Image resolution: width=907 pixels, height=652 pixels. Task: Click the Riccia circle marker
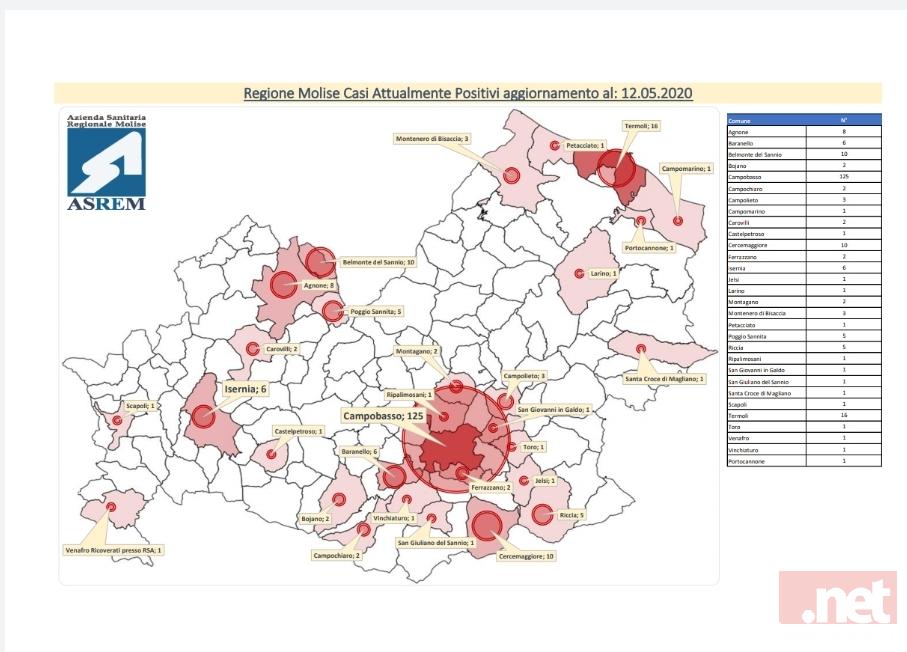click(x=543, y=515)
